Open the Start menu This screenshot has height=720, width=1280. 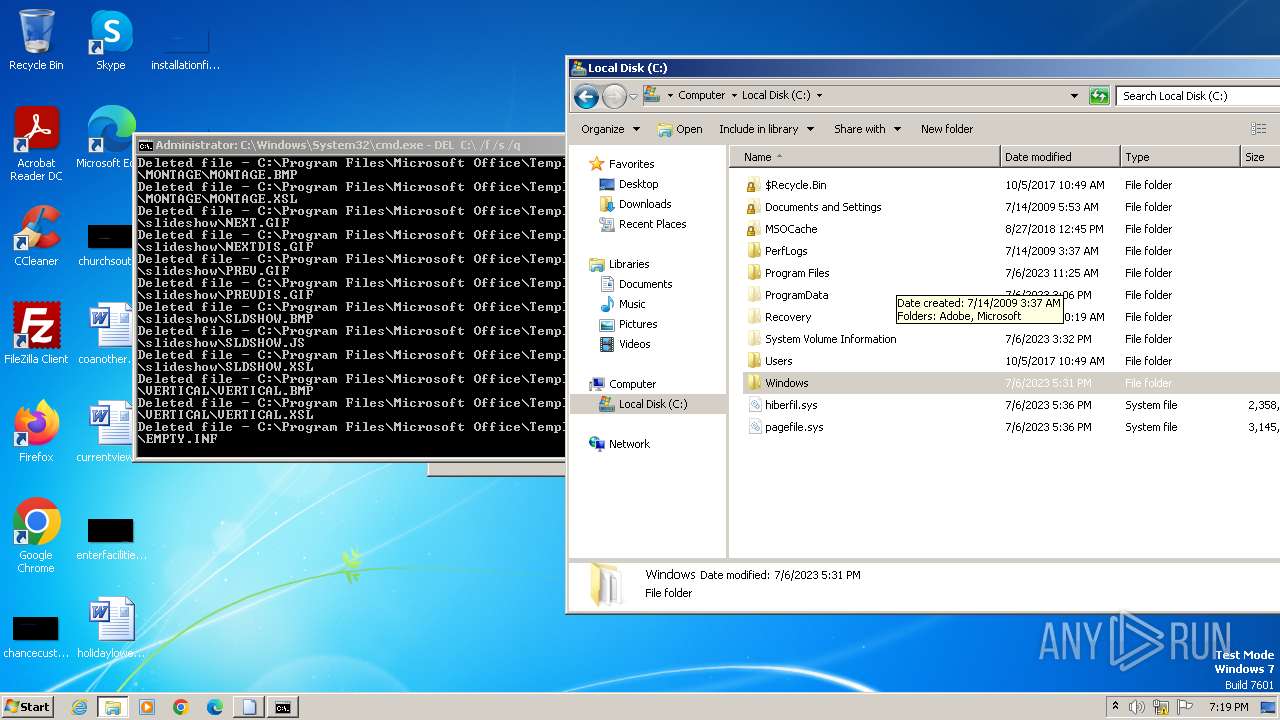(x=27, y=706)
